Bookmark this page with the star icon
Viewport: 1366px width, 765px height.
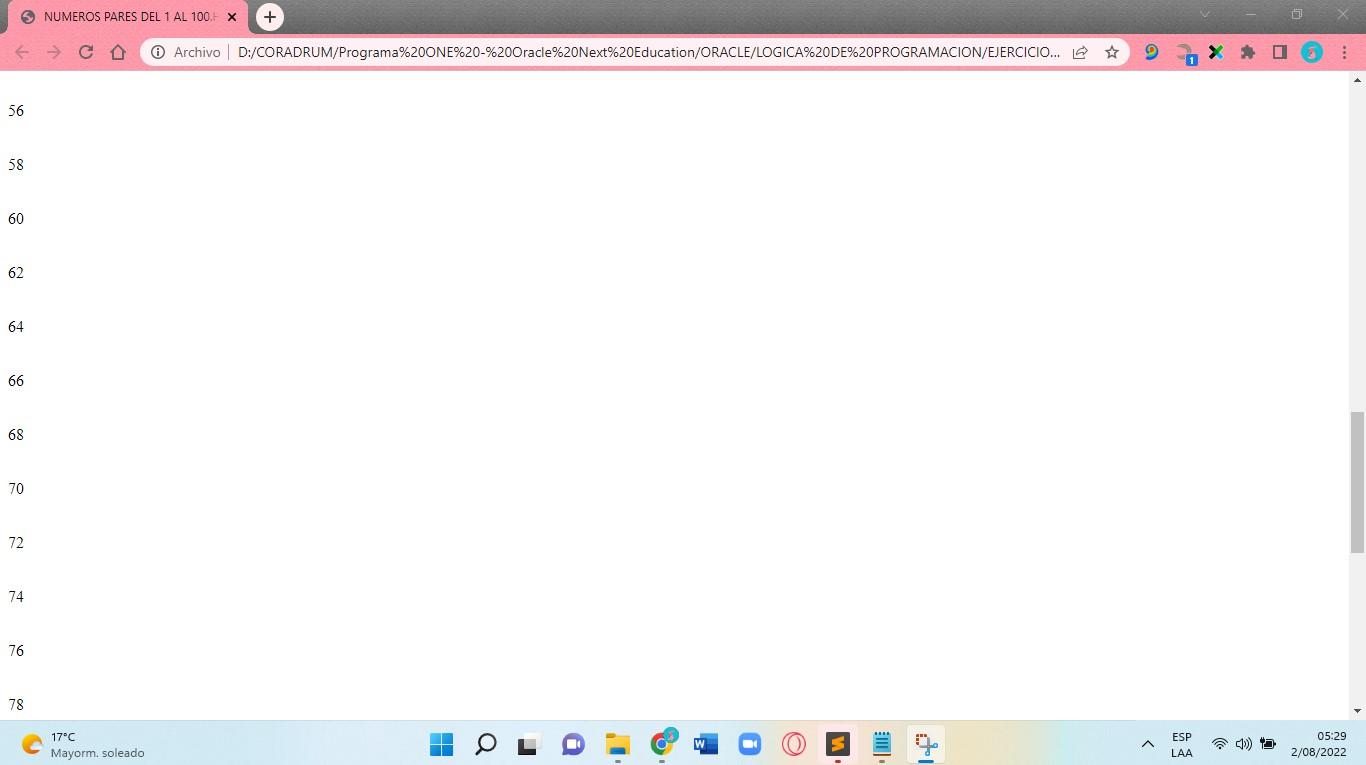1112,52
